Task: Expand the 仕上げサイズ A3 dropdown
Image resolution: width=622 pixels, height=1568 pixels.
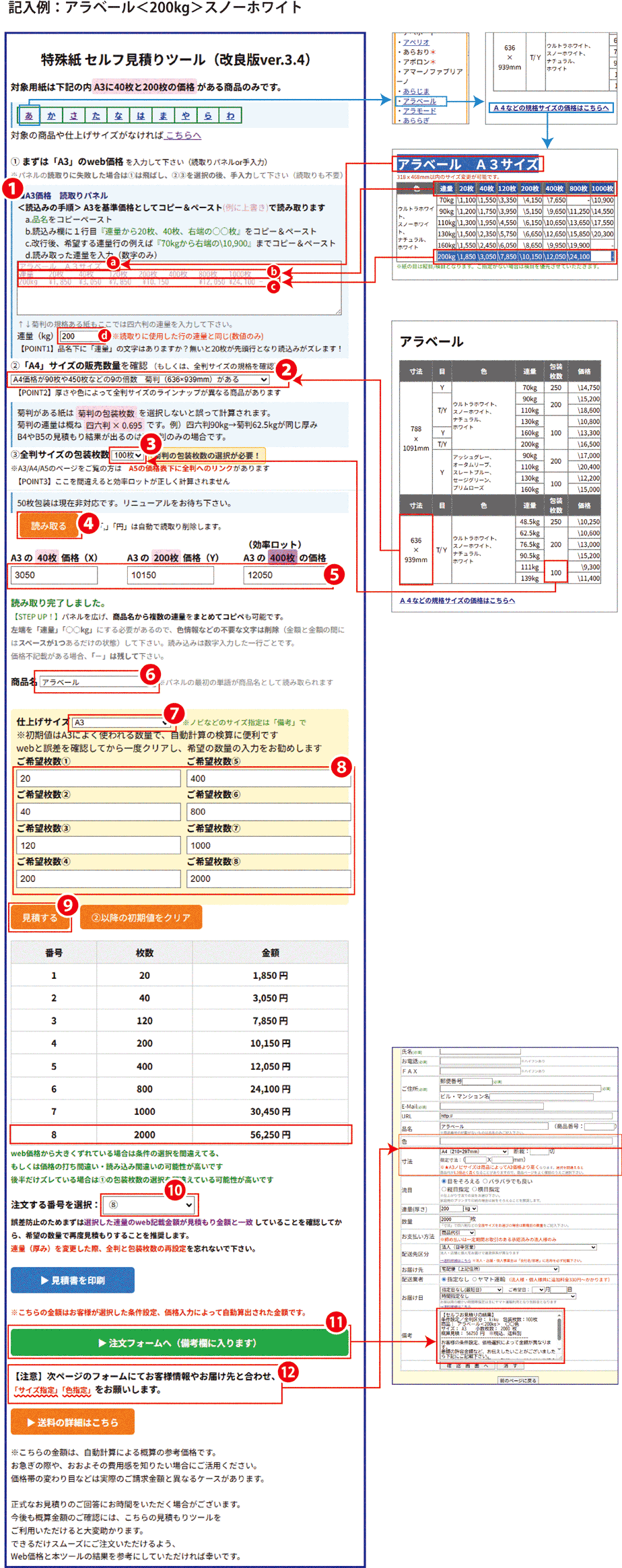Action: [120, 722]
